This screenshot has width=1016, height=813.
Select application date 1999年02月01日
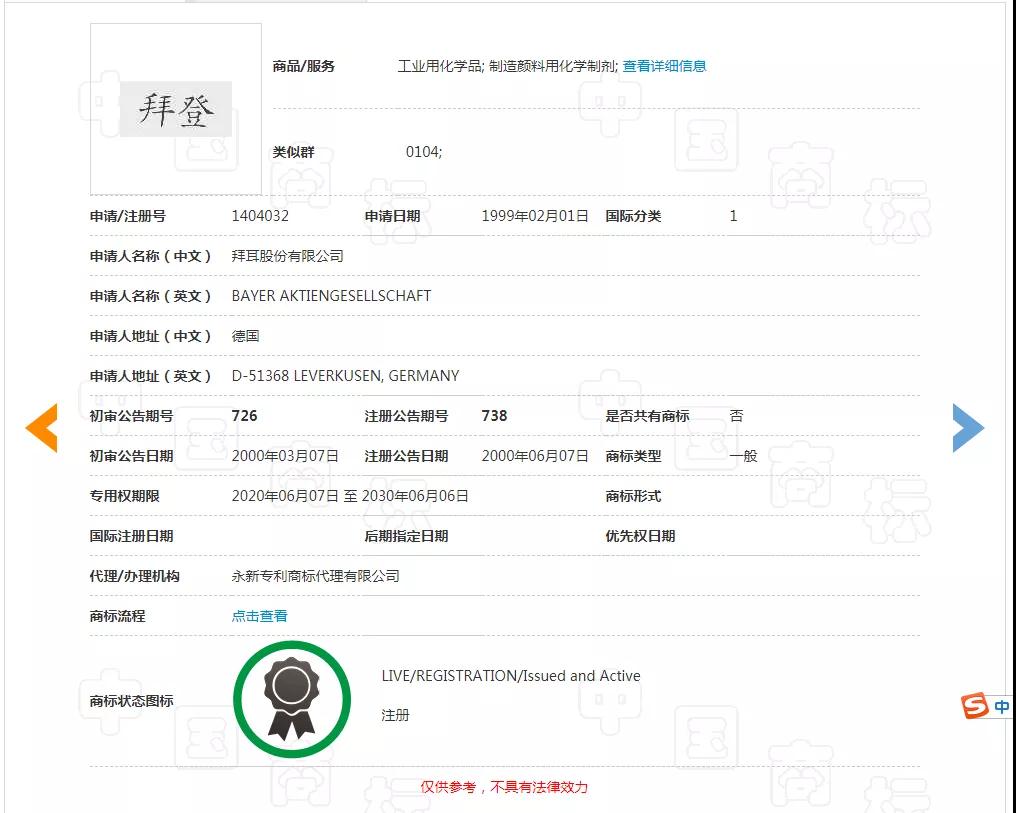535,216
